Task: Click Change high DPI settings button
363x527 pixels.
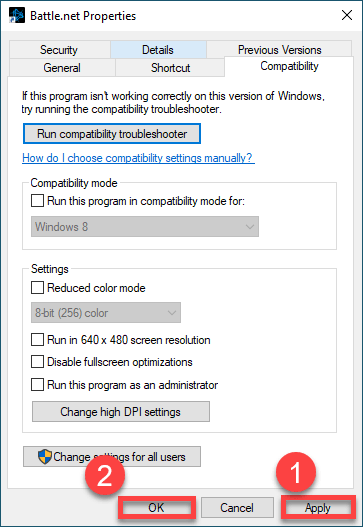Action: click(121, 411)
